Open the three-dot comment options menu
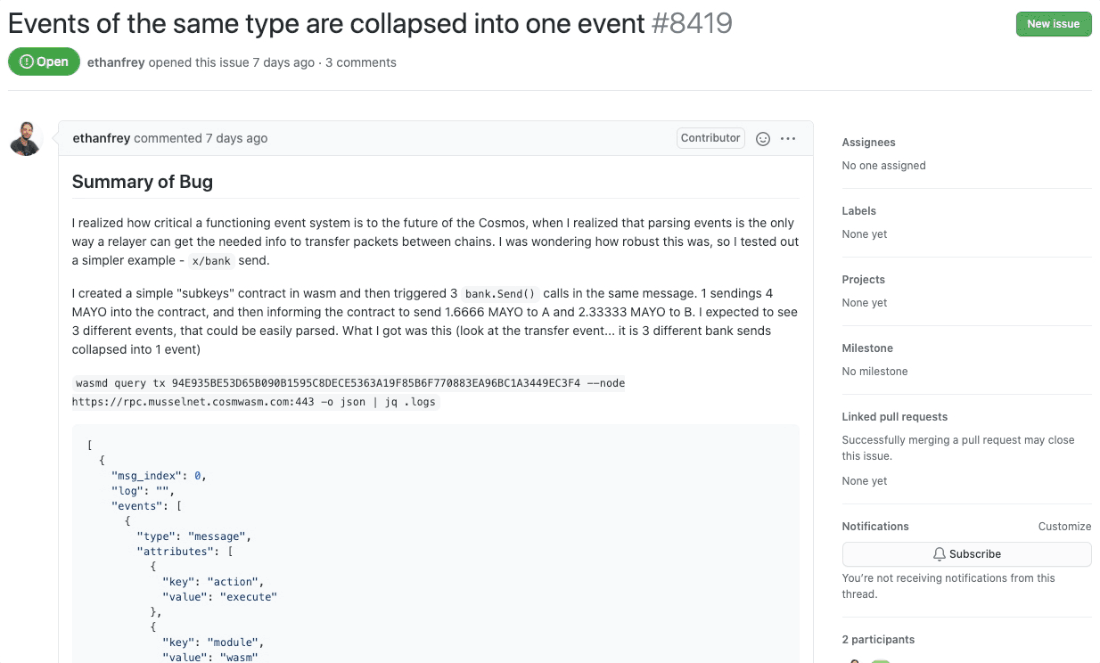This screenshot has height=663, width=1100. pyautogui.click(x=788, y=139)
